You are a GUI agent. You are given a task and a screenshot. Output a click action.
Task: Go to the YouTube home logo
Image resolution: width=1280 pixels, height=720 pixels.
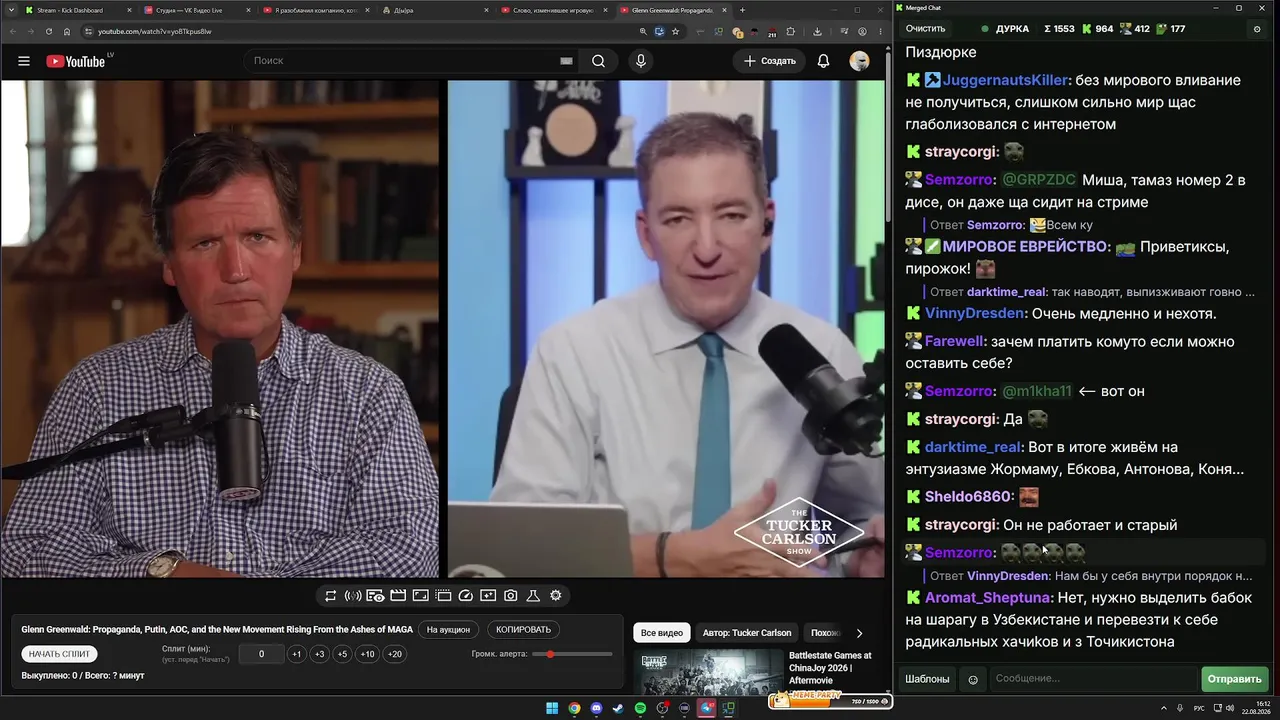pyautogui.click(x=76, y=61)
